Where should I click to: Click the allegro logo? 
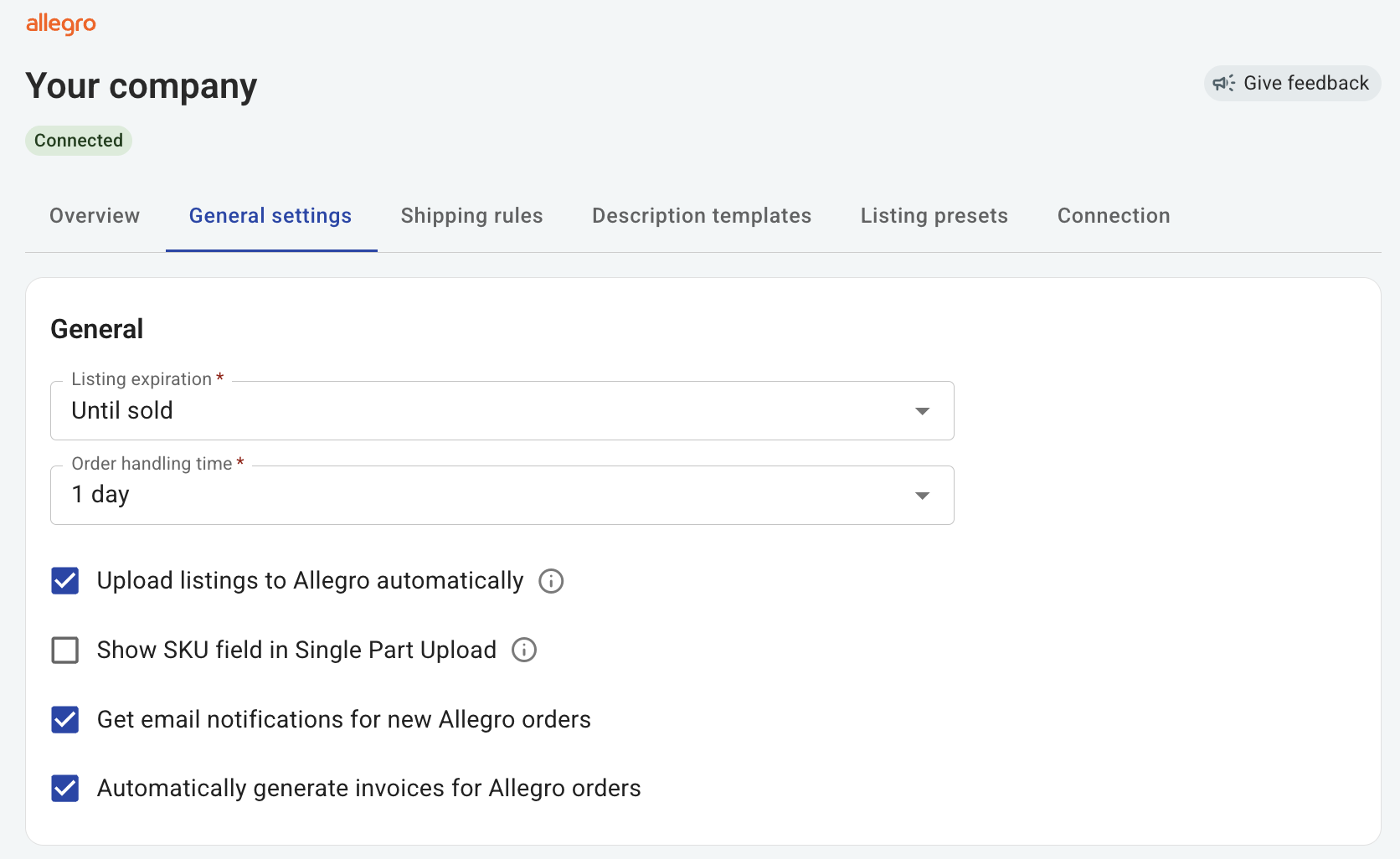point(61,24)
